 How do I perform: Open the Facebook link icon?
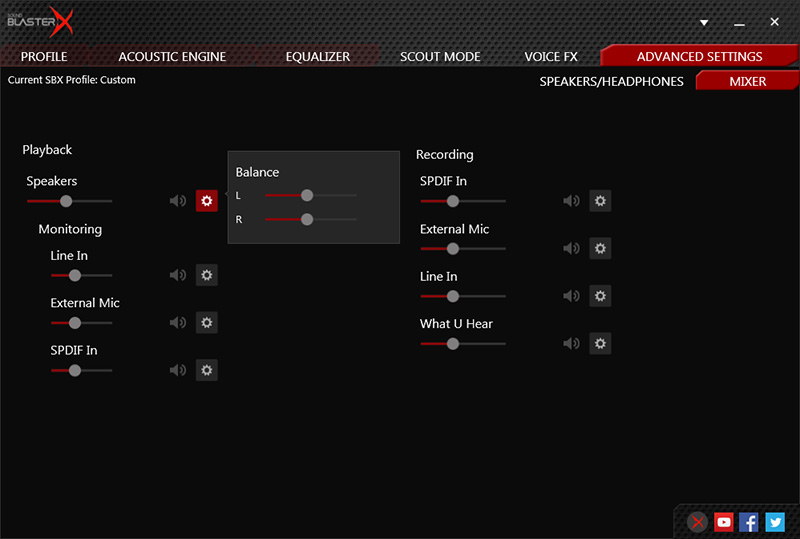click(749, 521)
